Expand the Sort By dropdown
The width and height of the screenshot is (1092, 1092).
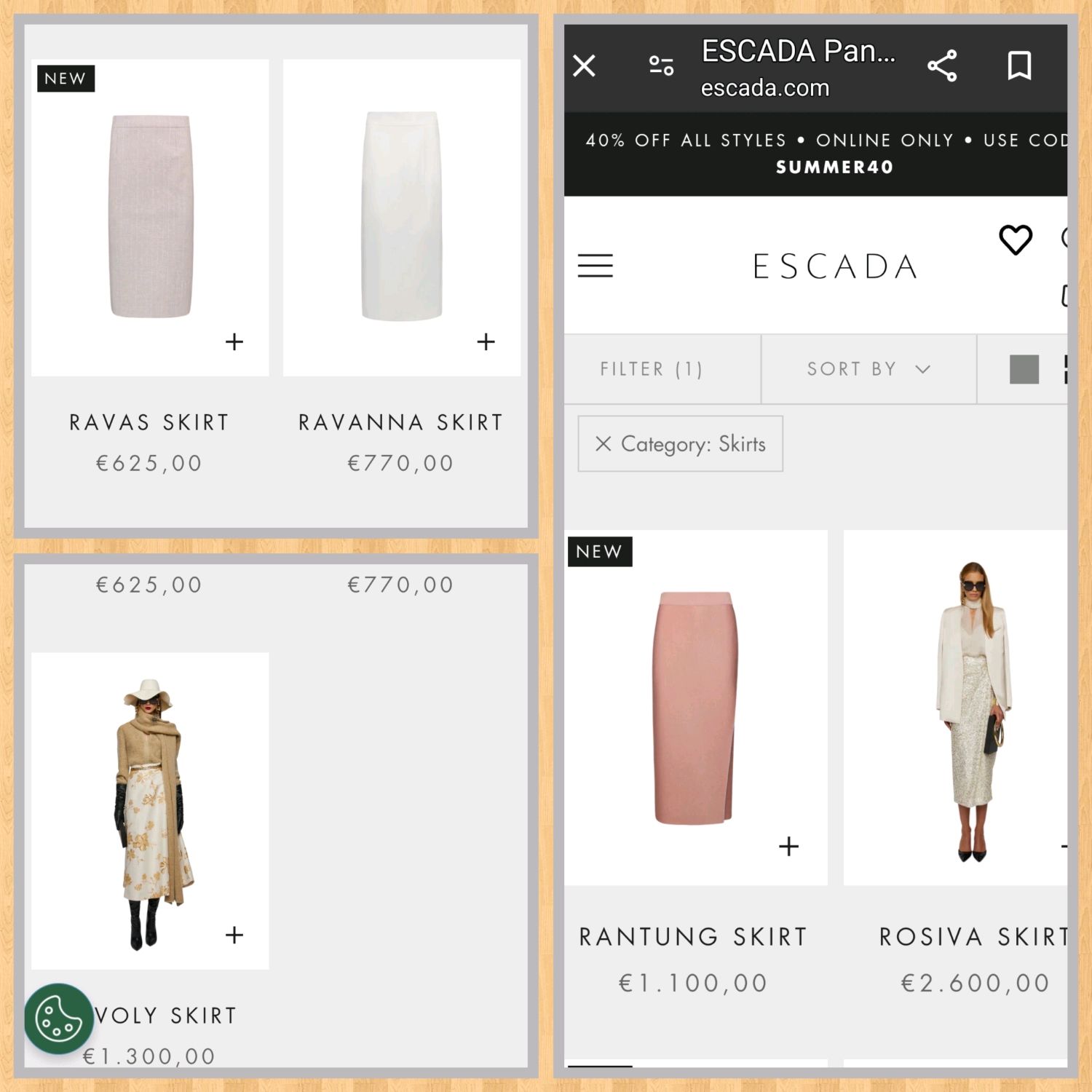coord(869,369)
